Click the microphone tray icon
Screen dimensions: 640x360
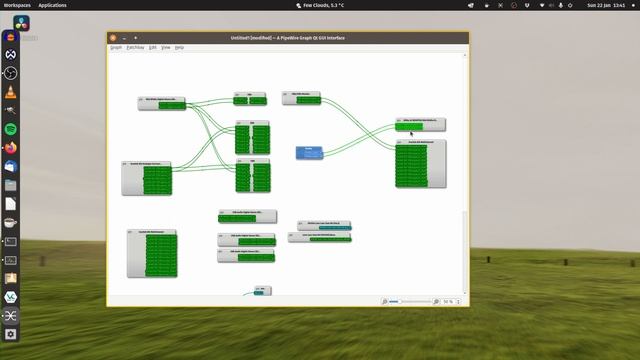(x=560, y=5)
